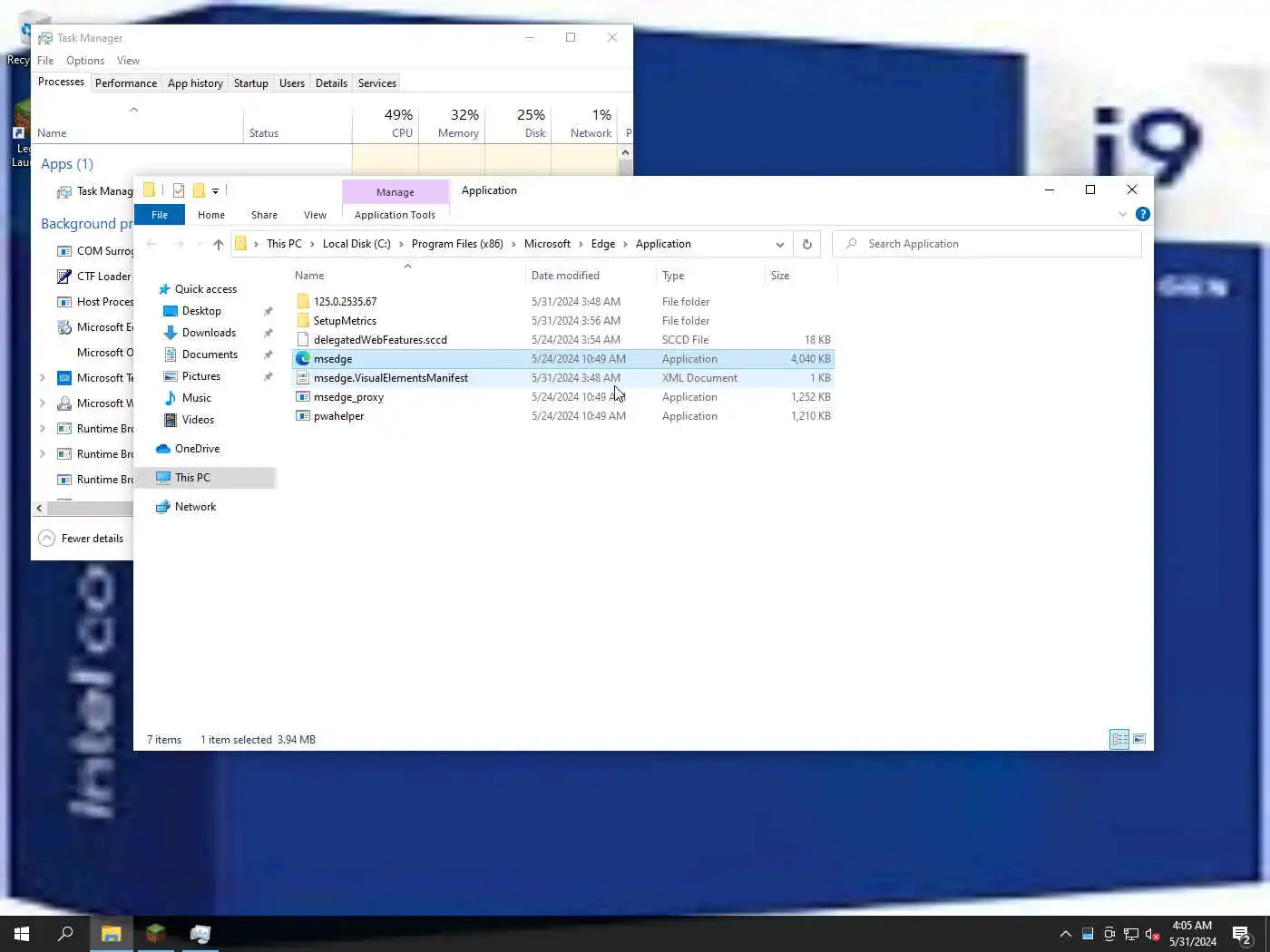
Task: Expand the Microsoft W process row
Action: [x=43, y=403]
